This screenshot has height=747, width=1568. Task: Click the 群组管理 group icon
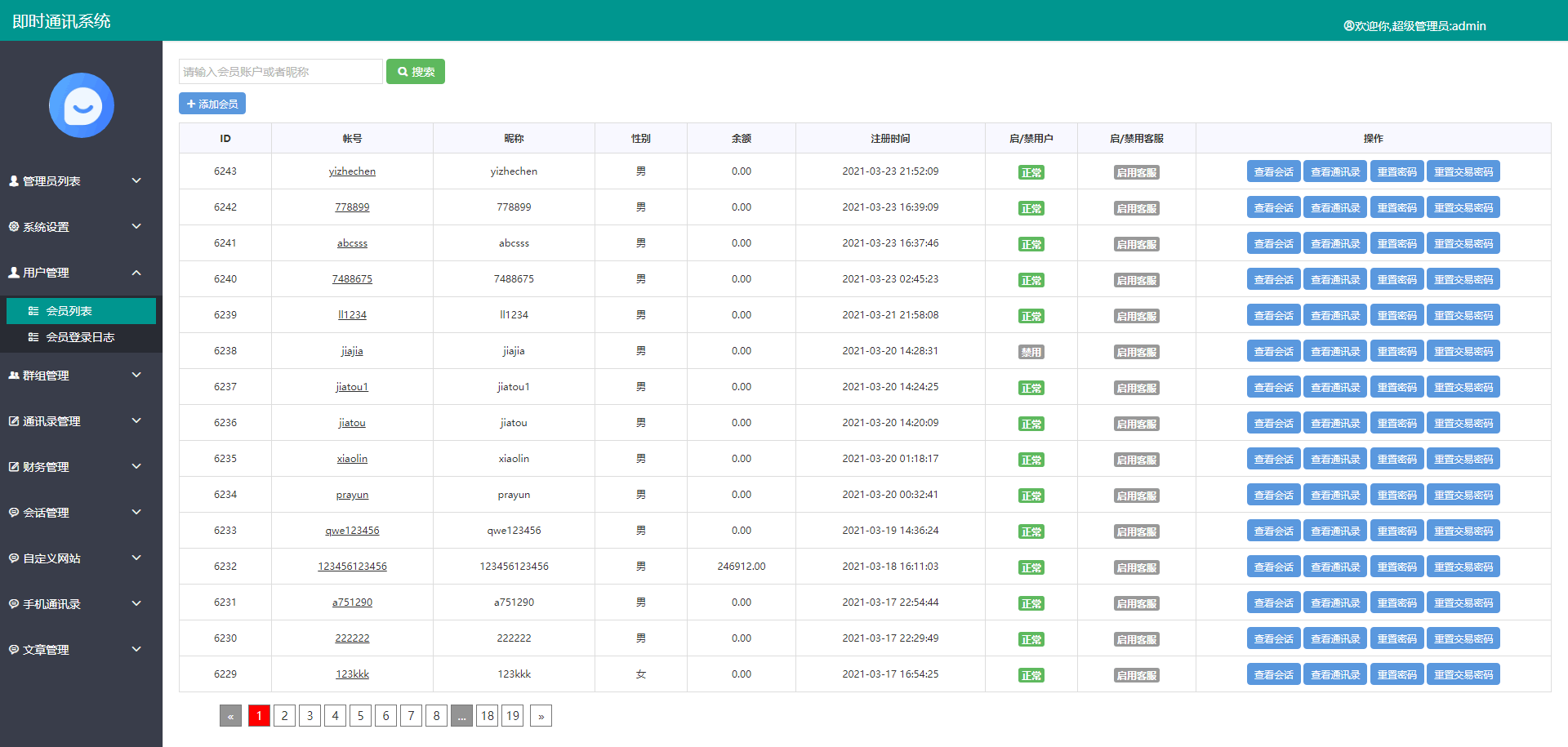coord(14,376)
